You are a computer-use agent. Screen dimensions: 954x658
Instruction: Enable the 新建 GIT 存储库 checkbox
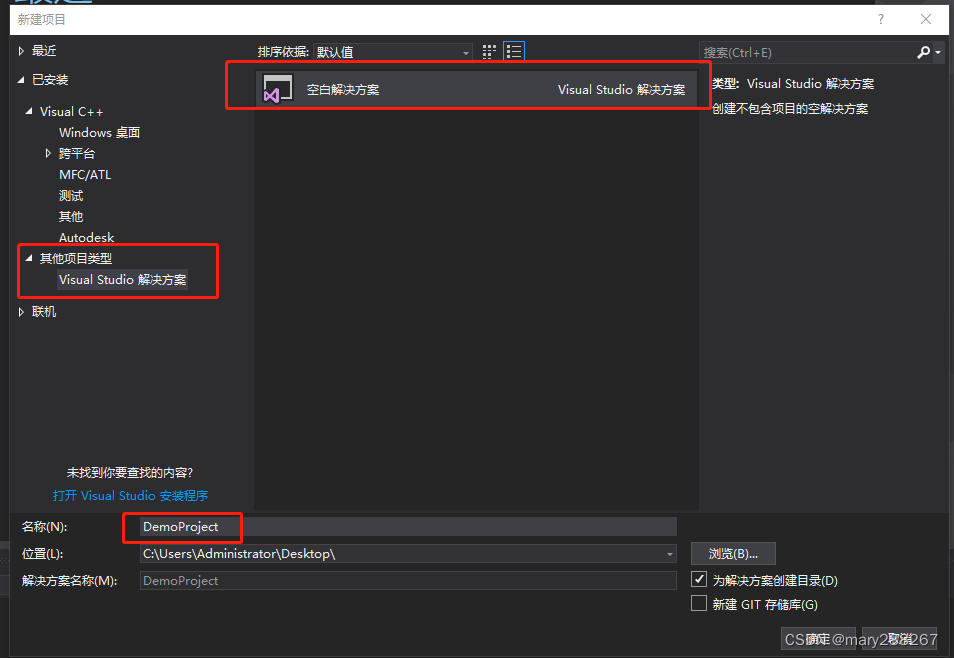coord(698,604)
